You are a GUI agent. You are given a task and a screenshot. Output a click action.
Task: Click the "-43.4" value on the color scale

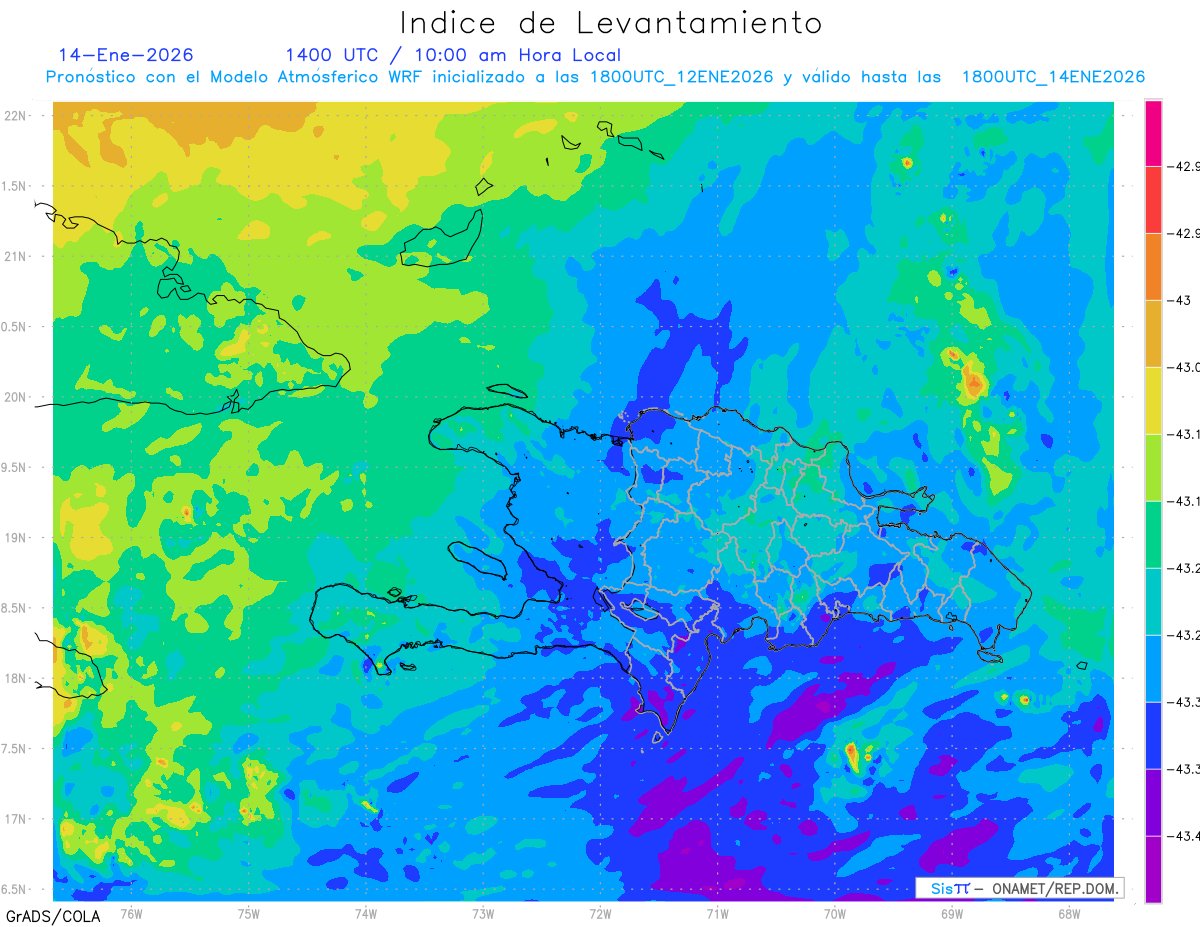coord(1184,836)
